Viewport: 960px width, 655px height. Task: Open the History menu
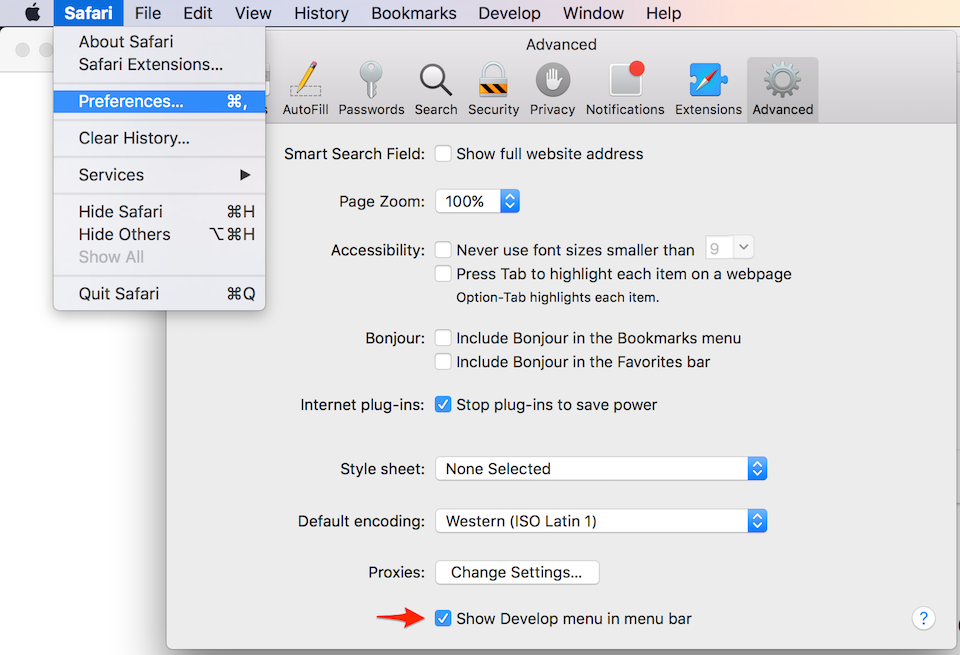click(x=321, y=13)
